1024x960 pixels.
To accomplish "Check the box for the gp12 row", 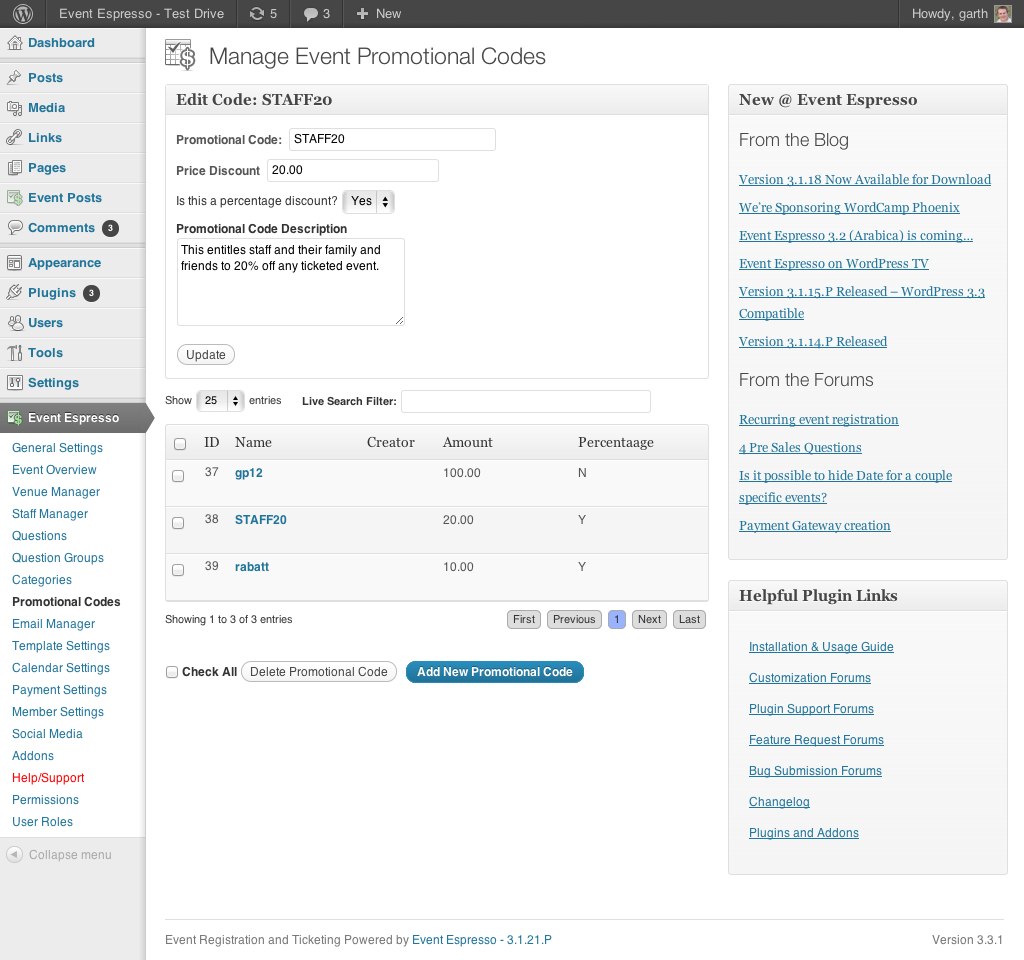I will click(178, 476).
